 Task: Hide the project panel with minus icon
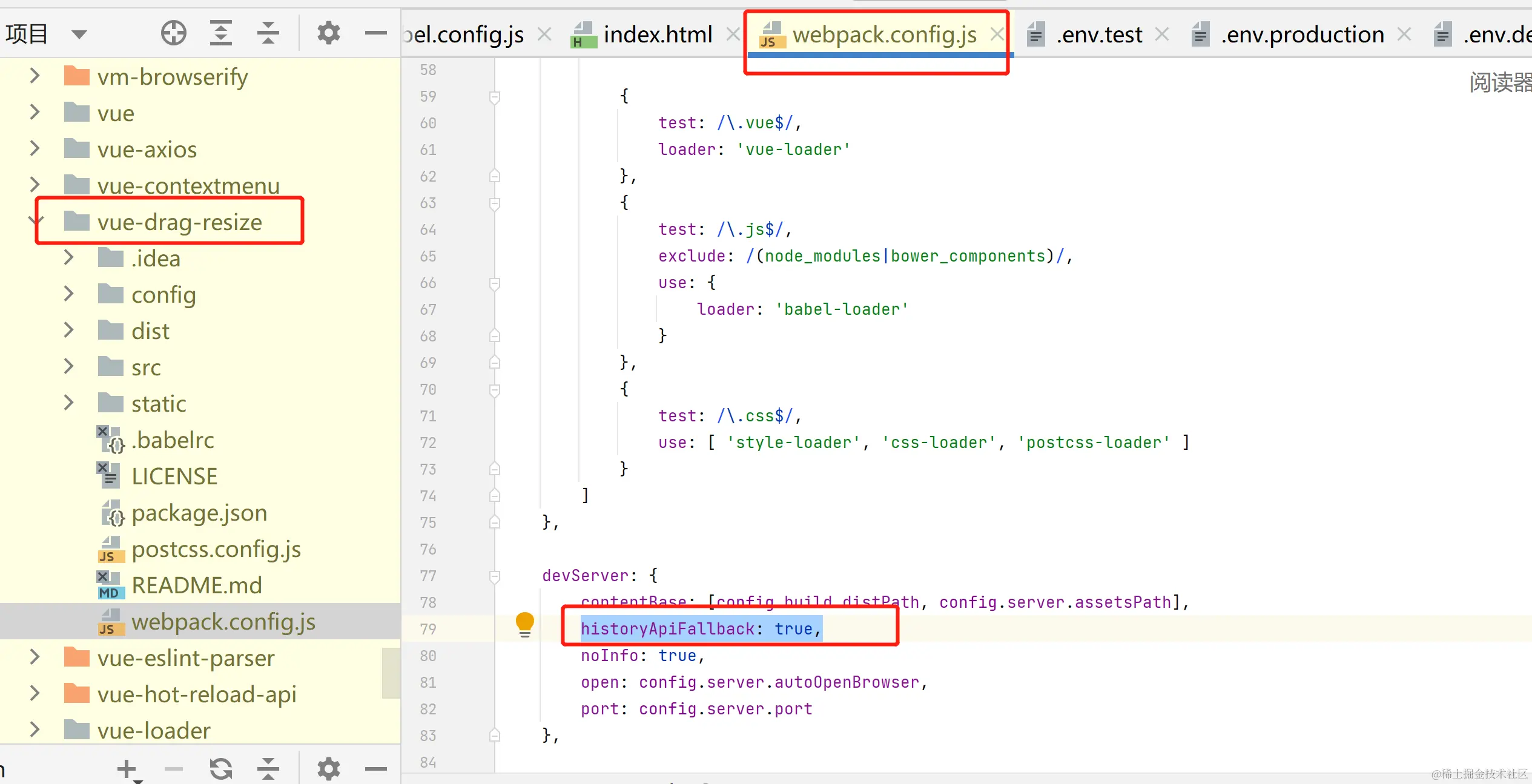[x=375, y=33]
